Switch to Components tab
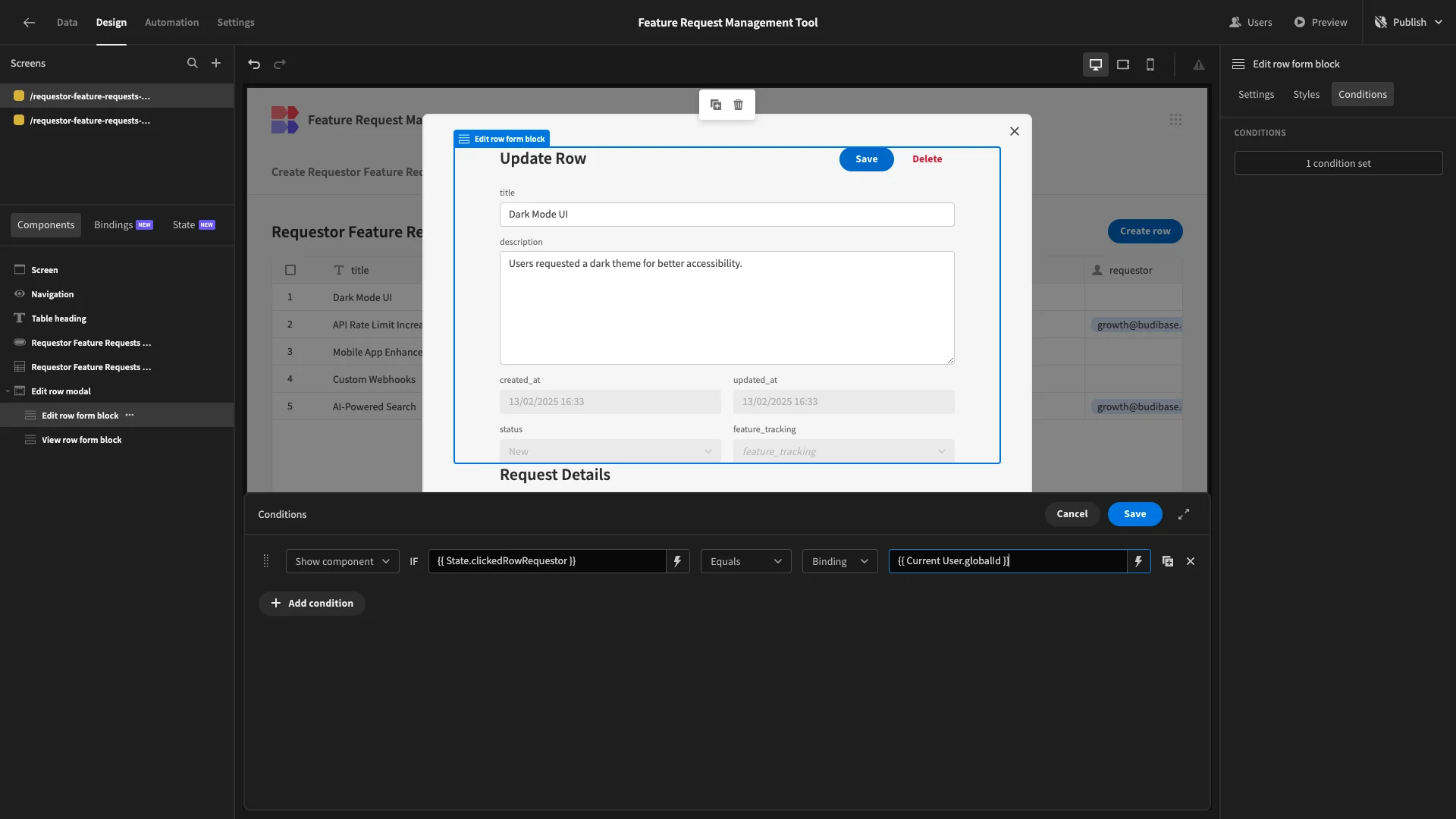Image resolution: width=1456 pixels, height=819 pixels. [46, 225]
